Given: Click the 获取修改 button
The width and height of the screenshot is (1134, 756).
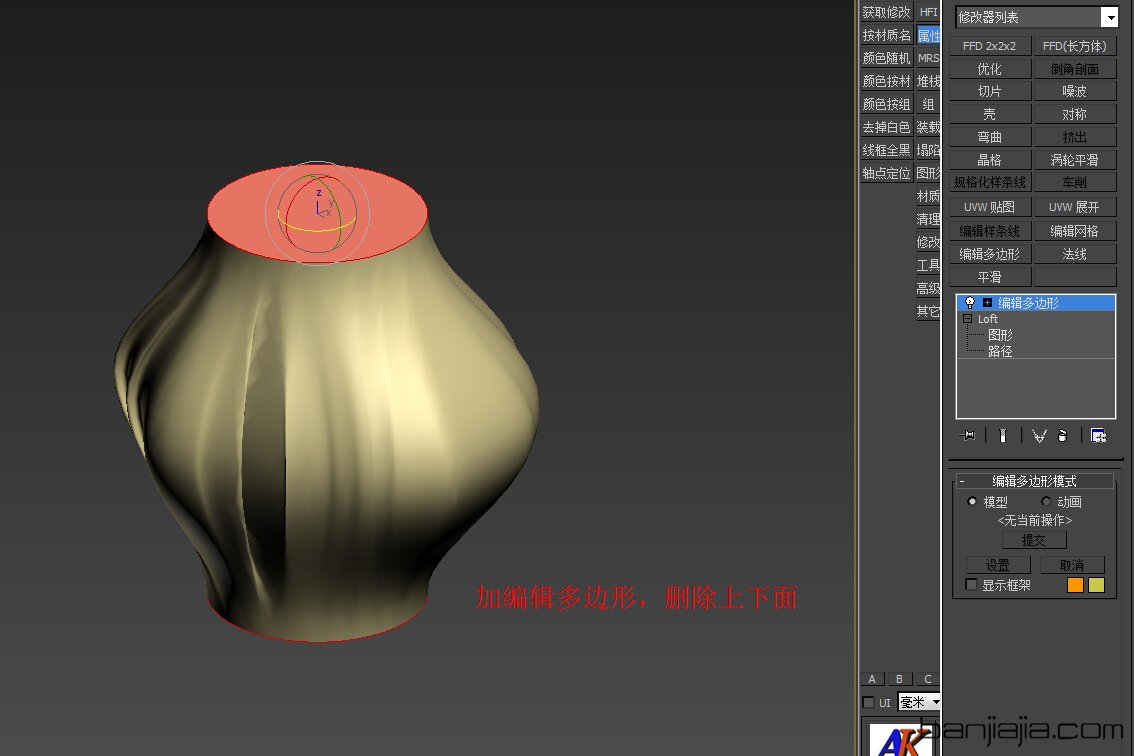Looking at the screenshot, I should click(x=887, y=12).
